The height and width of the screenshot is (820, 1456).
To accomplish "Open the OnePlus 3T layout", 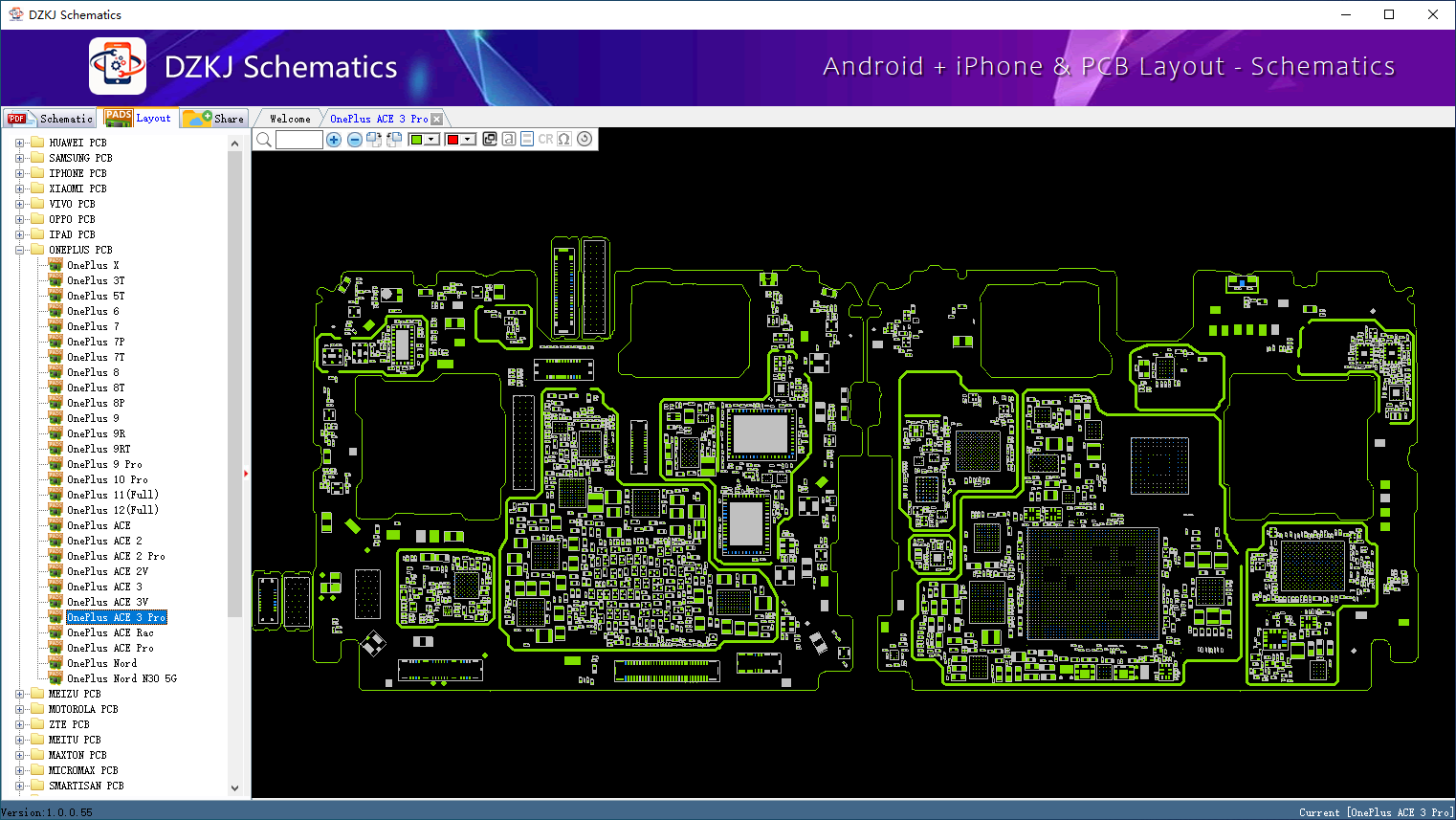I will (96, 280).
